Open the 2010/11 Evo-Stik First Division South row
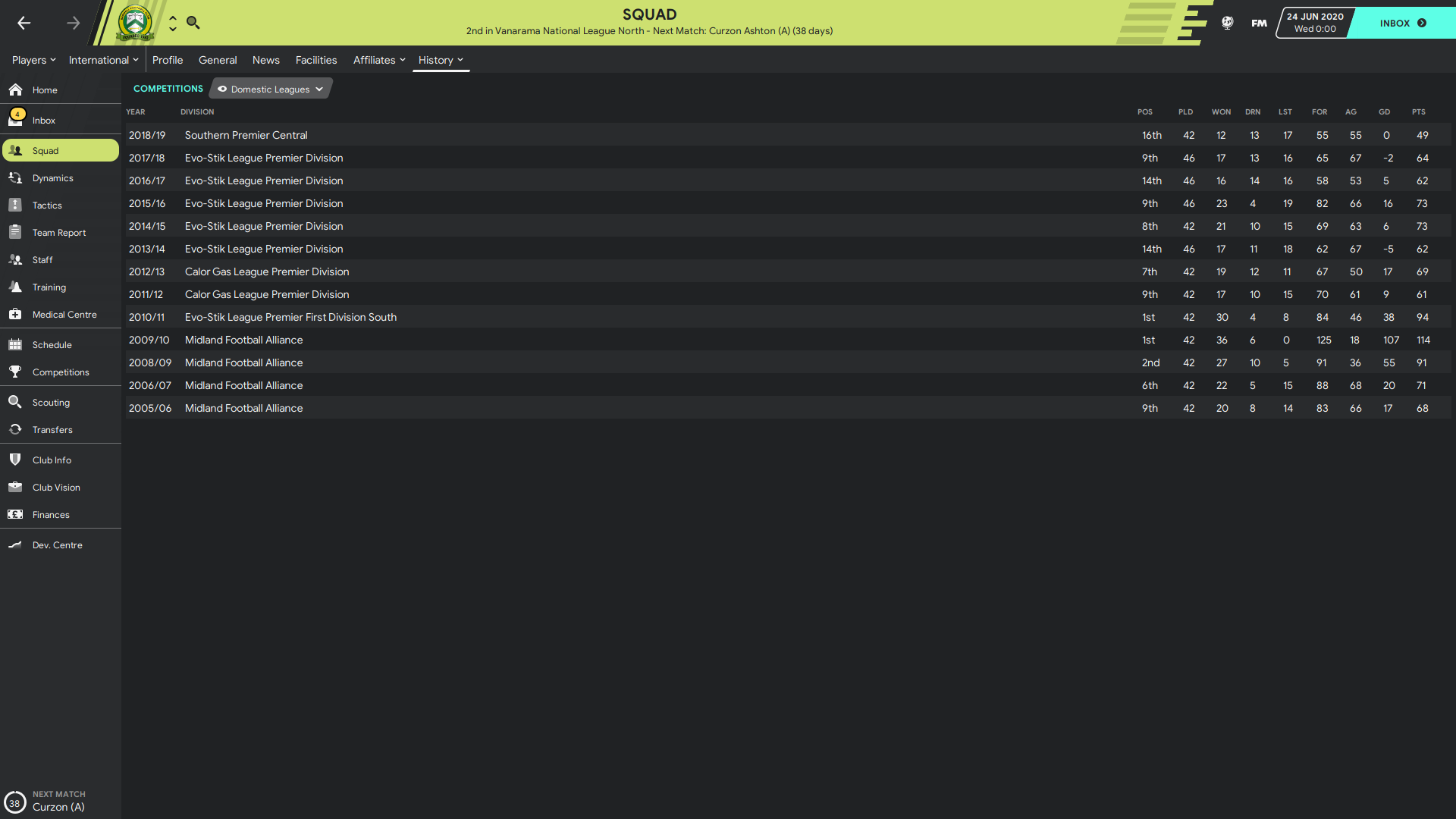Screen dimensions: 1456x819 pos(788,317)
